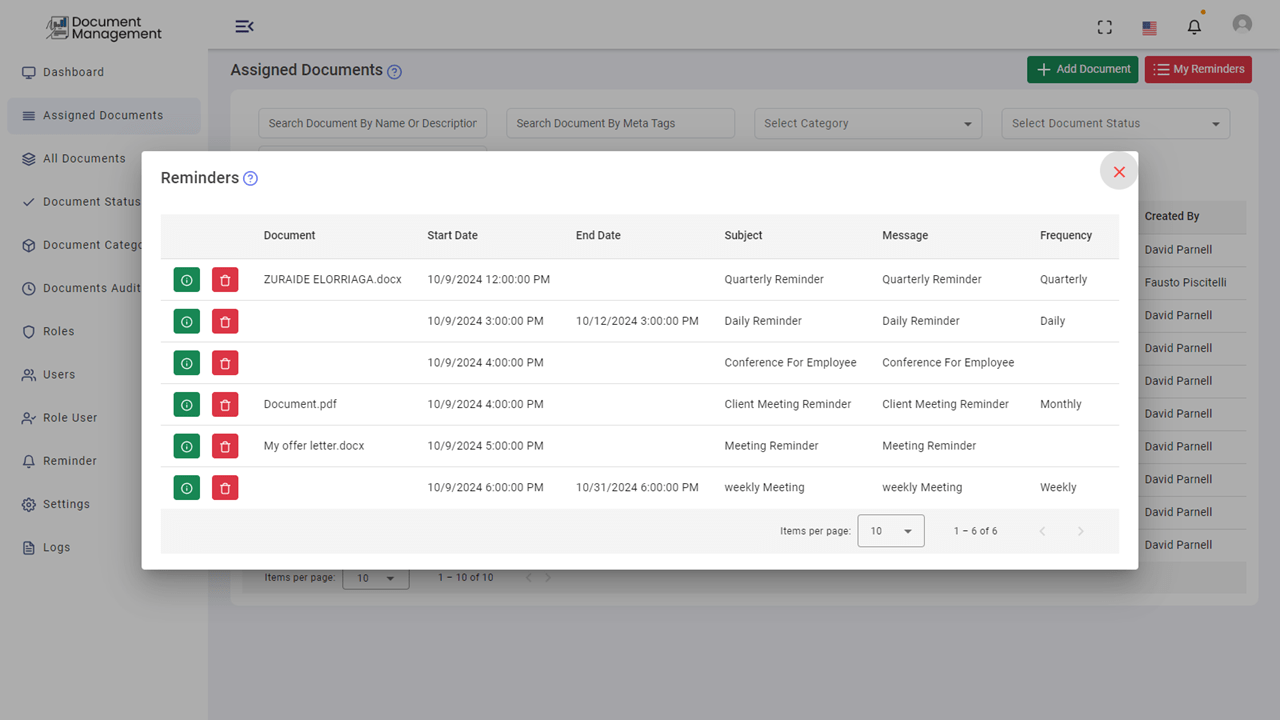This screenshot has height=720, width=1280.
Task: Open the Select Category dropdown
Action: 866,123
